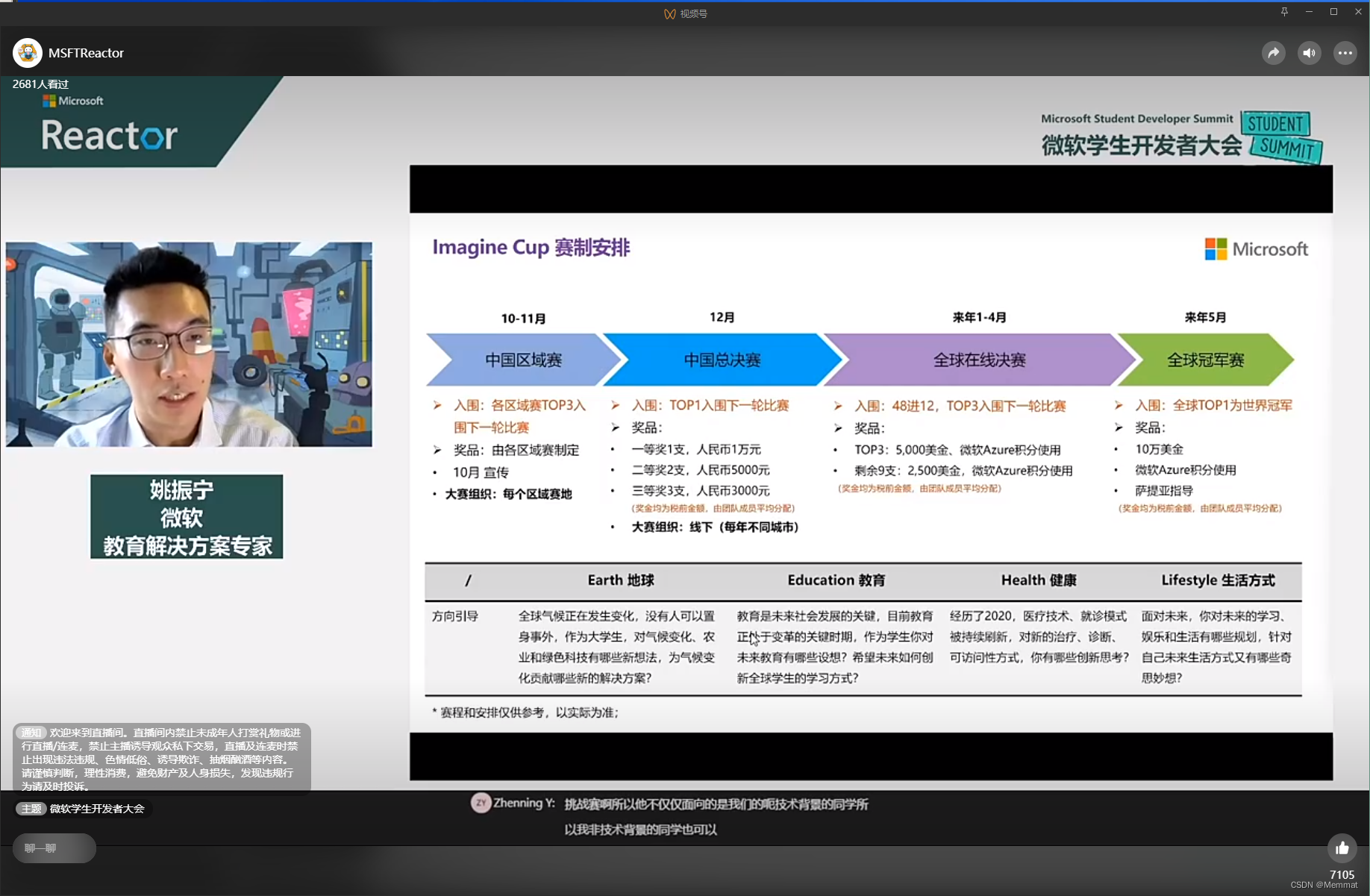Maximize the 视频号 window

pyautogui.click(x=1333, y=12)
